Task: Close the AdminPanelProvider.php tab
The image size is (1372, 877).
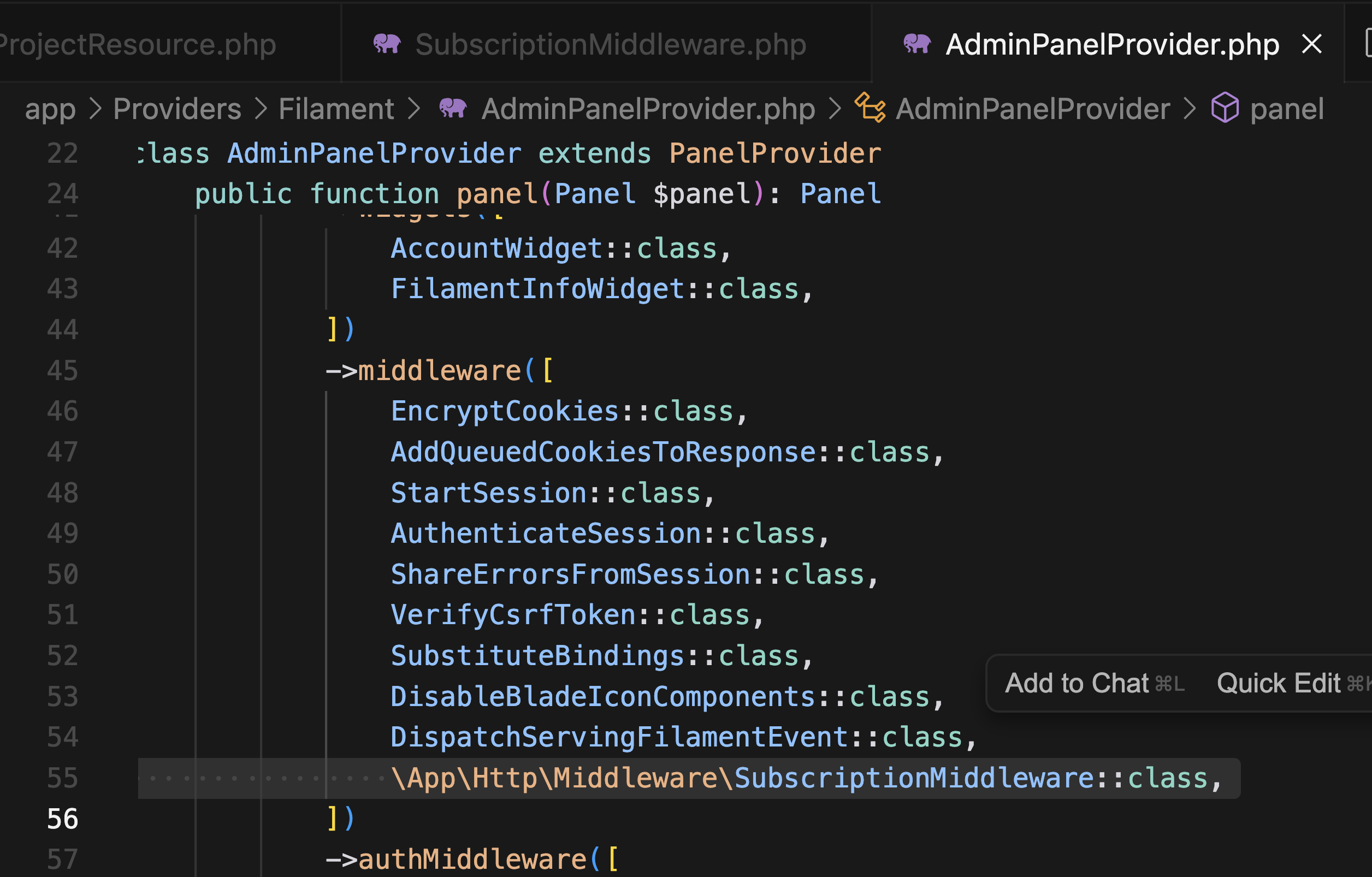Action: [1311, 44]
